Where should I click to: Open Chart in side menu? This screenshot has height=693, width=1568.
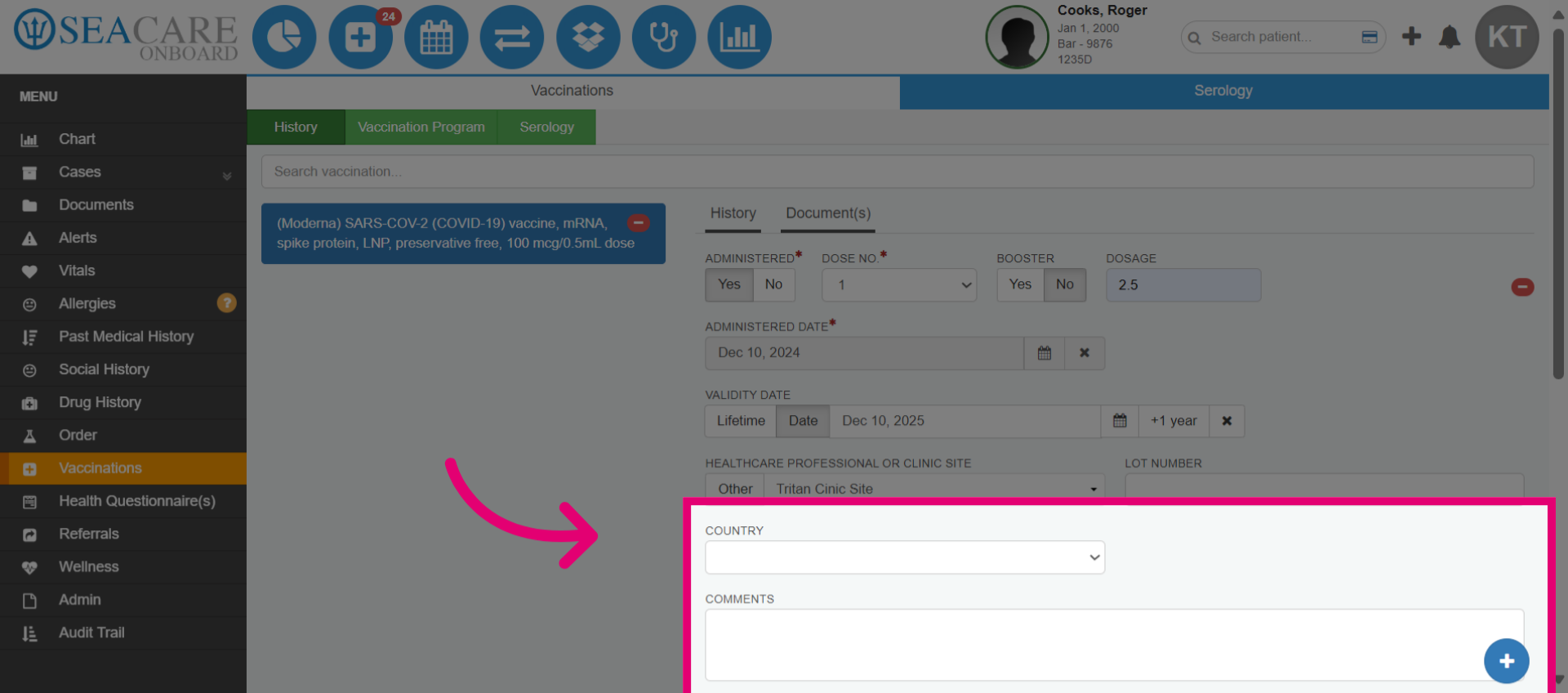point(123,139)
